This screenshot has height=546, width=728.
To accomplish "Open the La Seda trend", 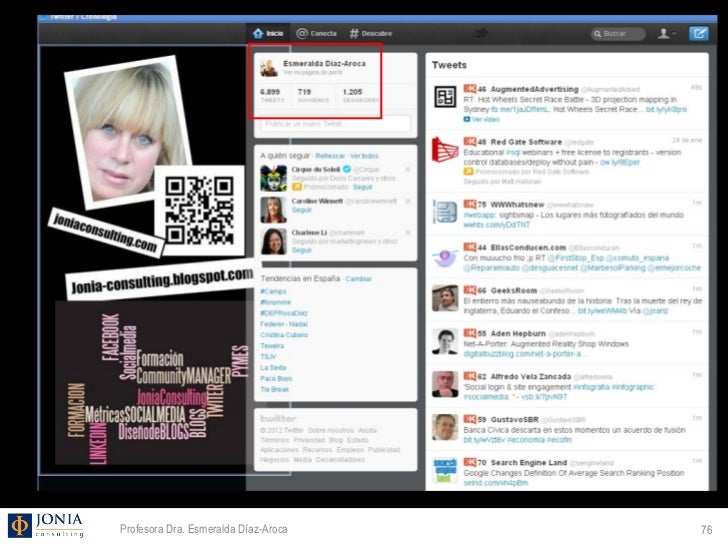I will (273, 368).
